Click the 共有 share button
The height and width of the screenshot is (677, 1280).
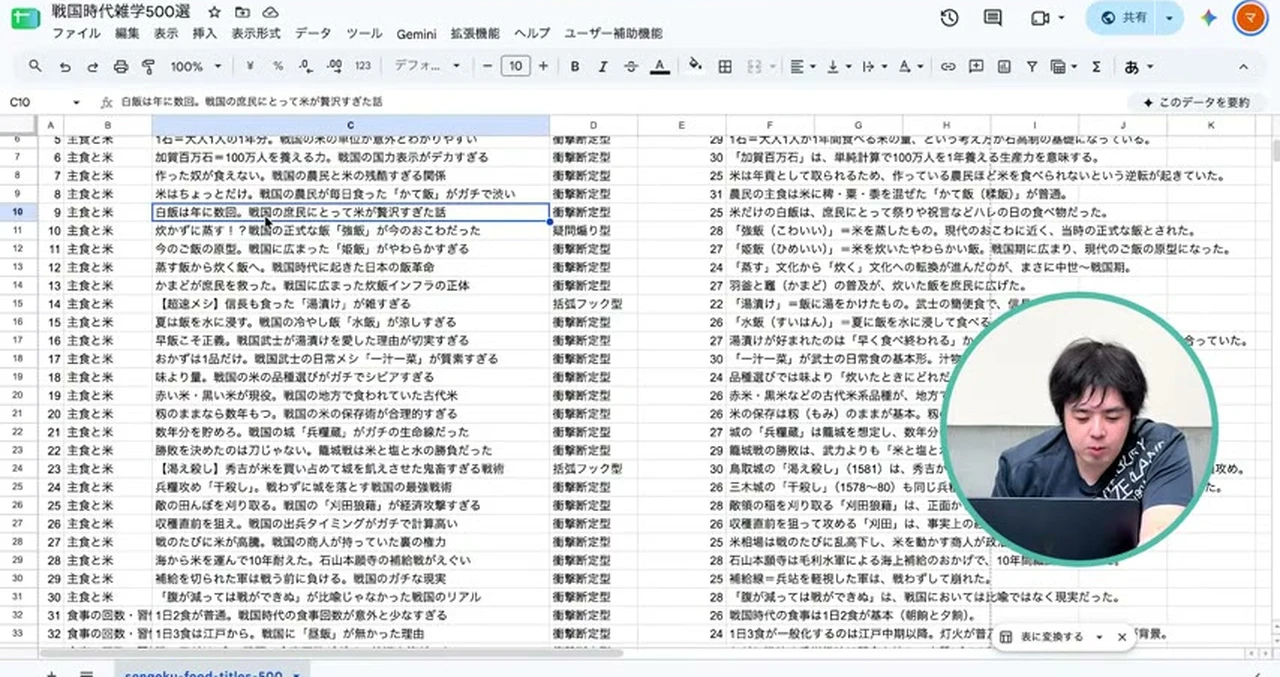pos(1123,18)
